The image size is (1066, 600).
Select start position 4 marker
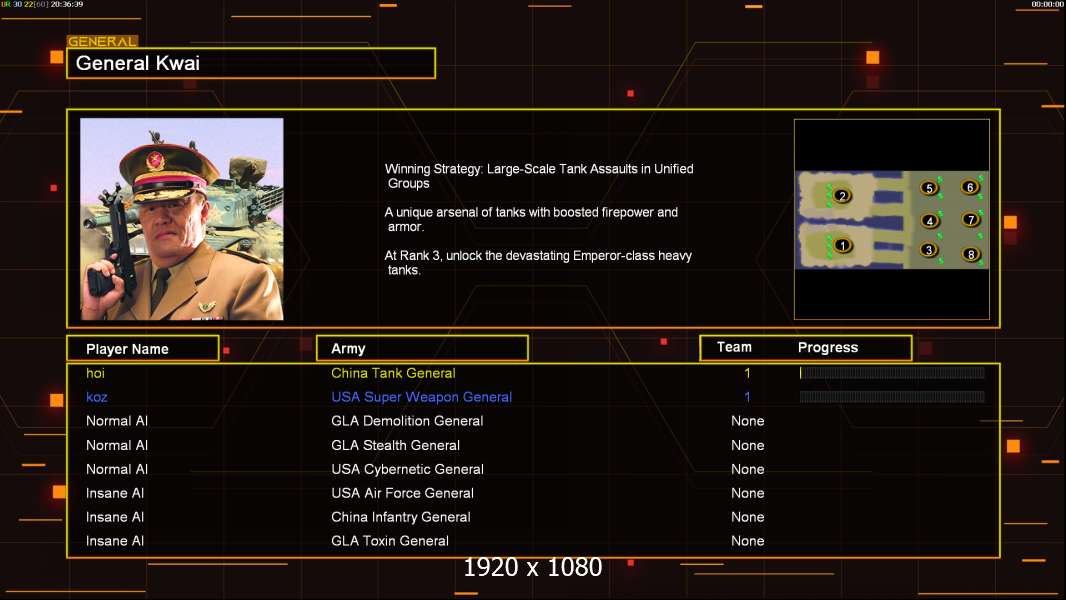930,220
